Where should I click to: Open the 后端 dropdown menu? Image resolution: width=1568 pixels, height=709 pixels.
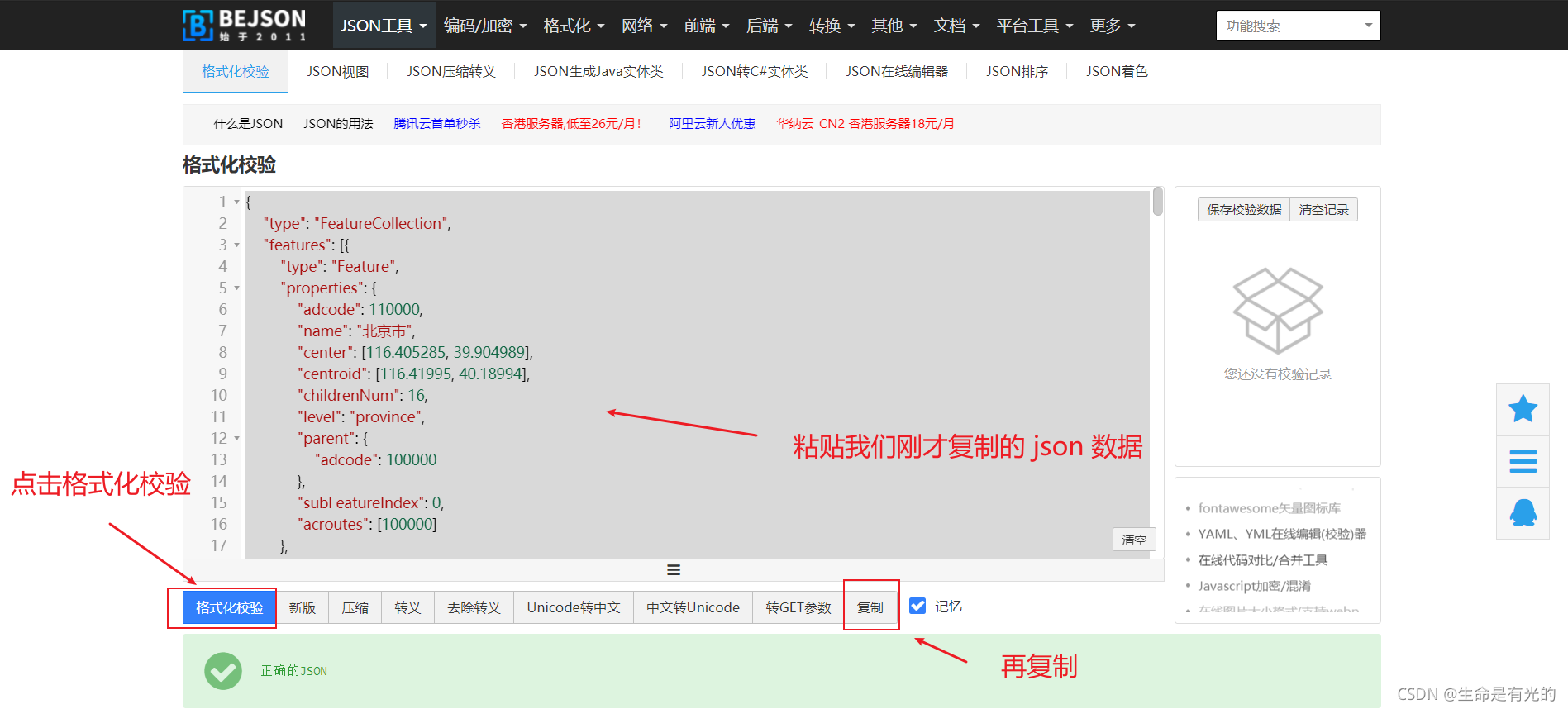pyautogui.click(x=769, y=26)
